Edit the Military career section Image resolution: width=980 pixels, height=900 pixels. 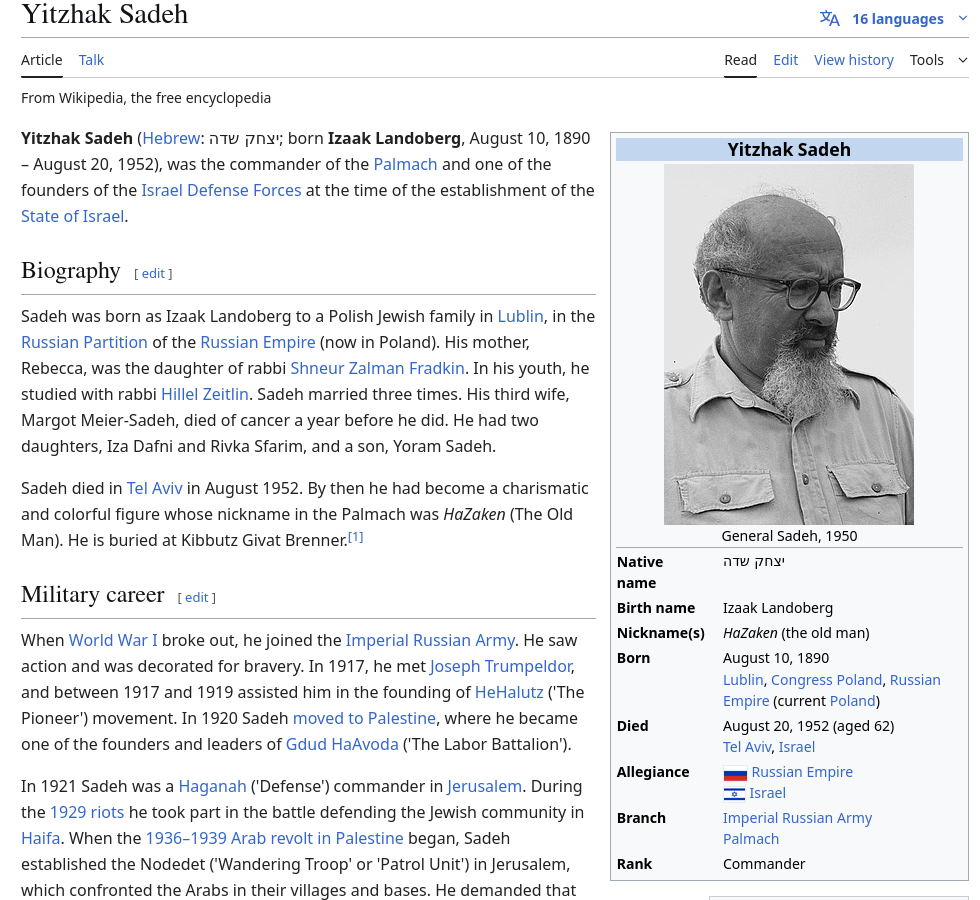tap(196, 598)
